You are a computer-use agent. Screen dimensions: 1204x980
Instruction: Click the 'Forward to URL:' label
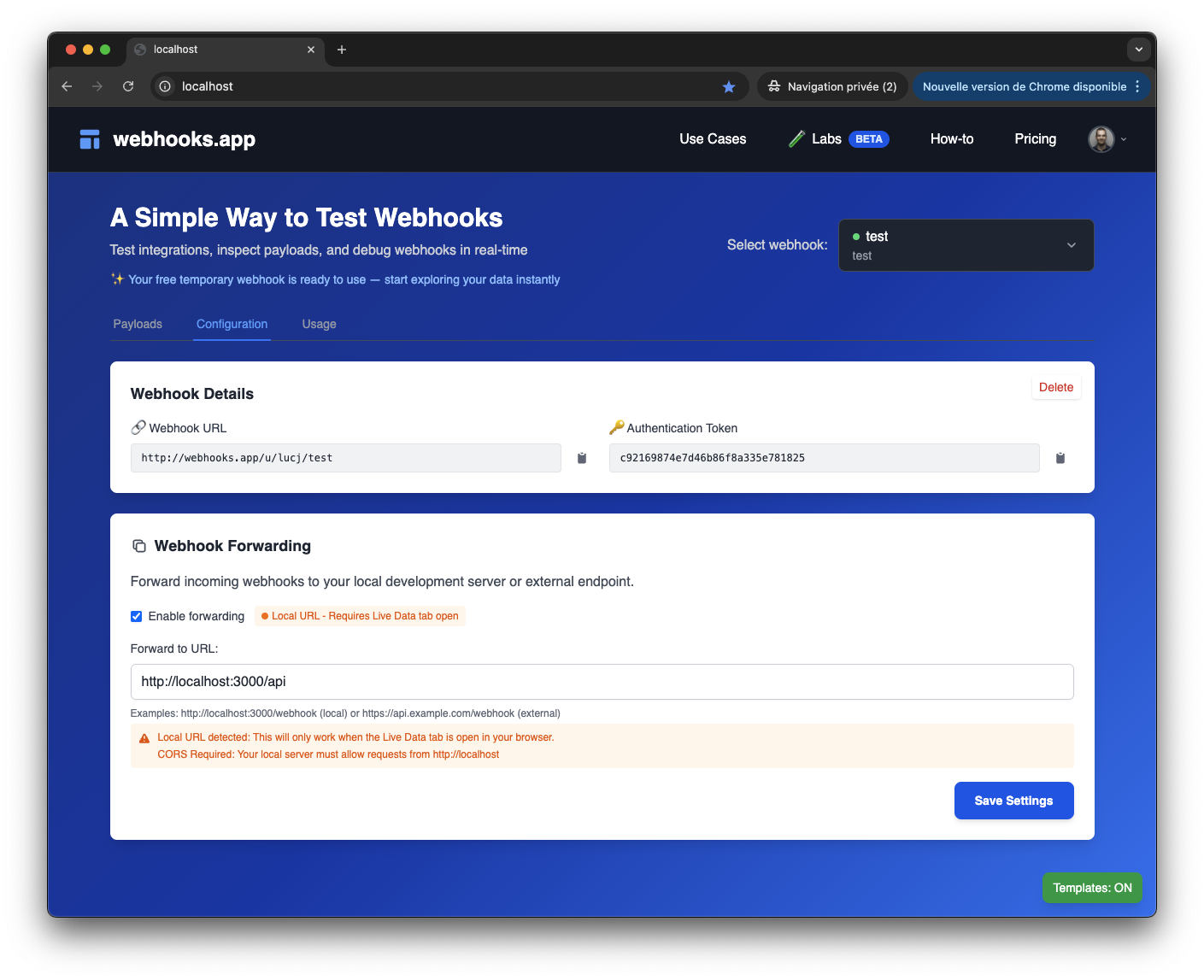pyautogui.click(x=174, y=648)
